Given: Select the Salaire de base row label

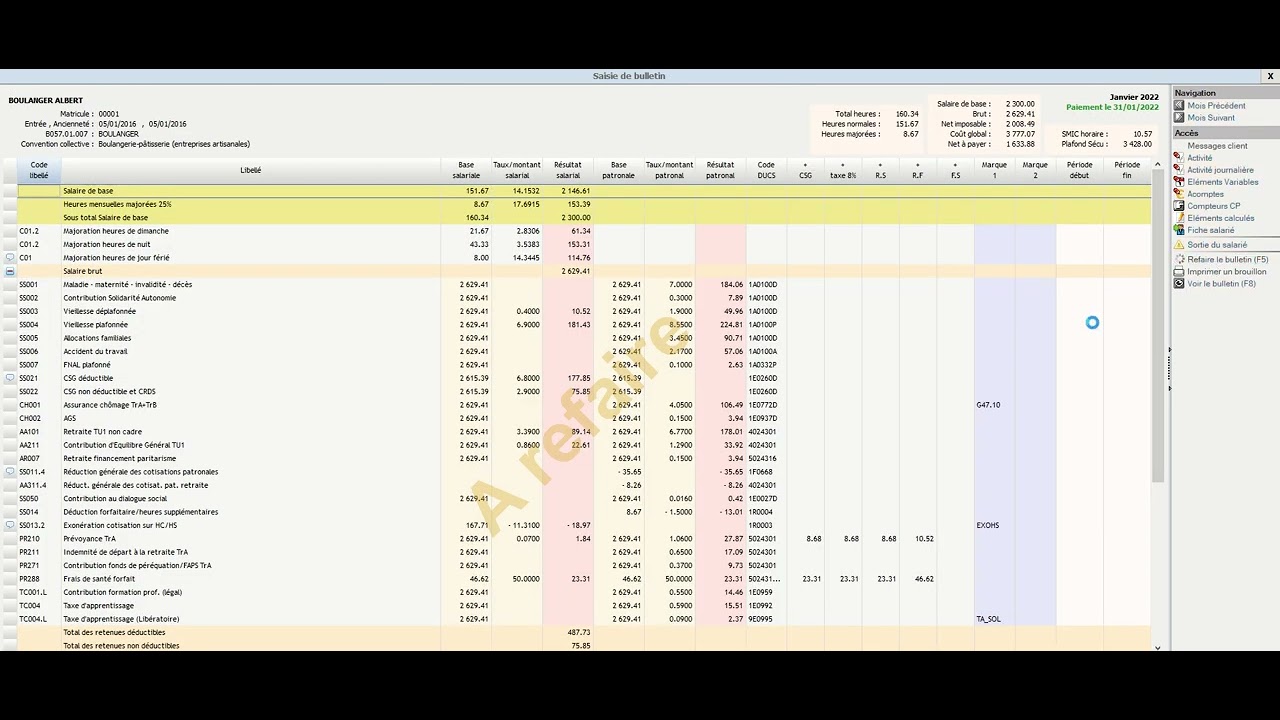Looking at the screenshot, I should 88,191.
